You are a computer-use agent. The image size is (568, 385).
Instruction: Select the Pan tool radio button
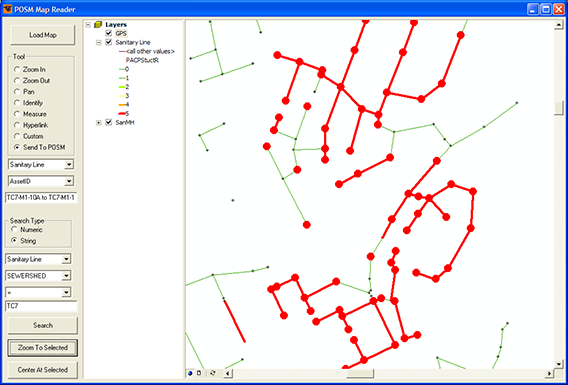point(17,92)
